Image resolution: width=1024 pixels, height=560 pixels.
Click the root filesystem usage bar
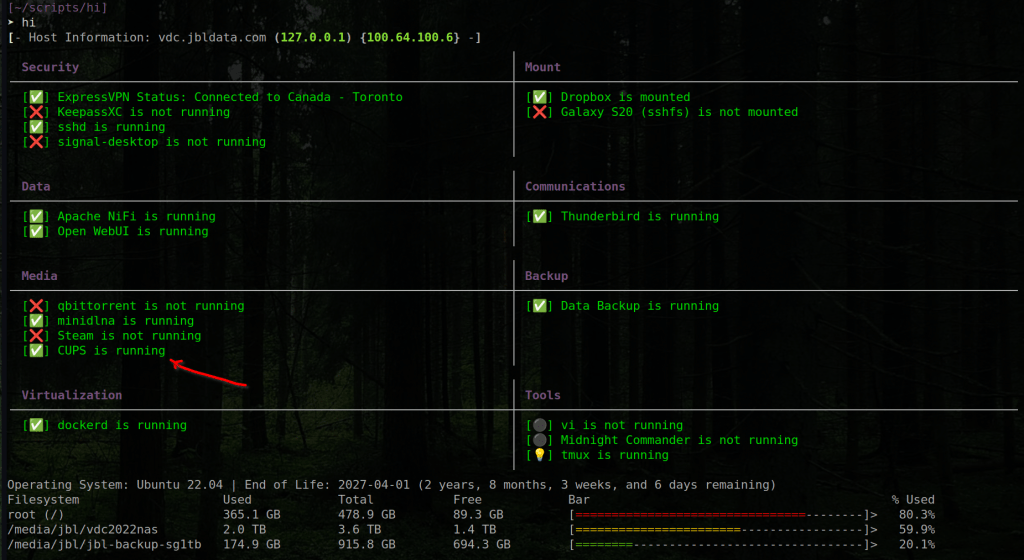pyautogui.click(x=722, y=514)
